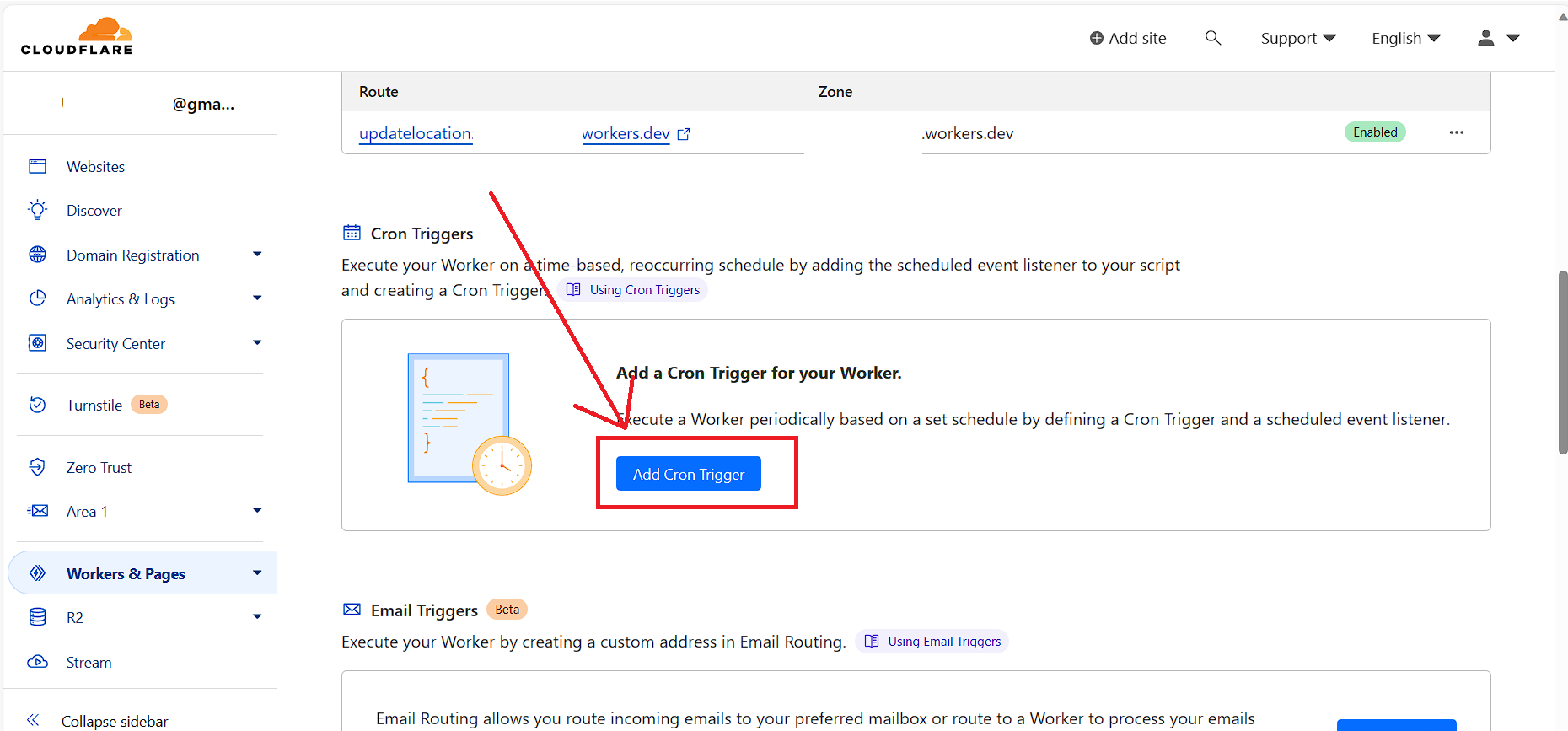Click the Collapse sidebar label

(x=115, y=722)
